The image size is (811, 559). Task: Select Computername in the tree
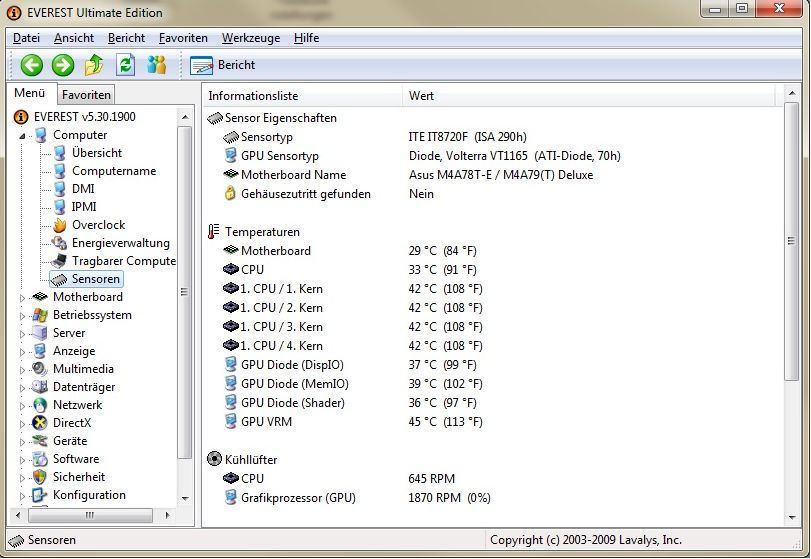tap(114, 171)
